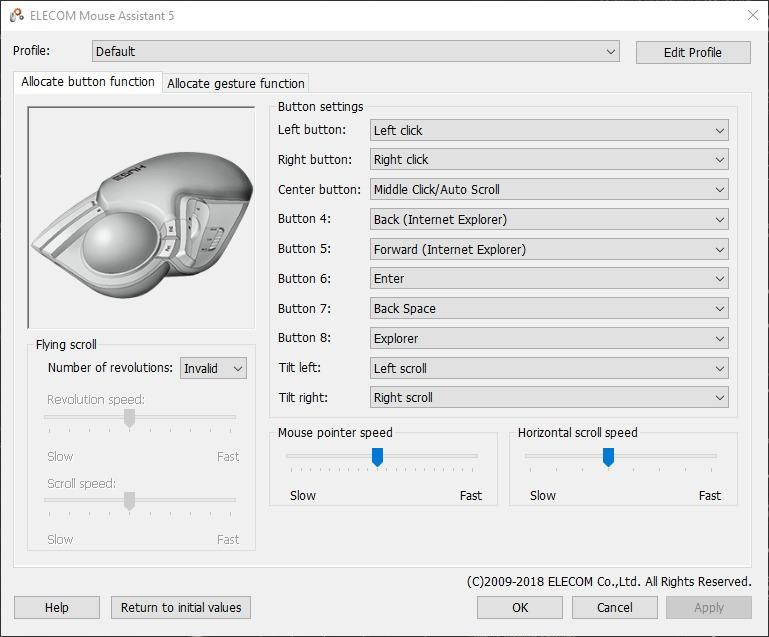Click the Help button
This screenshot has width=769, height=637.
pos(57,608)
